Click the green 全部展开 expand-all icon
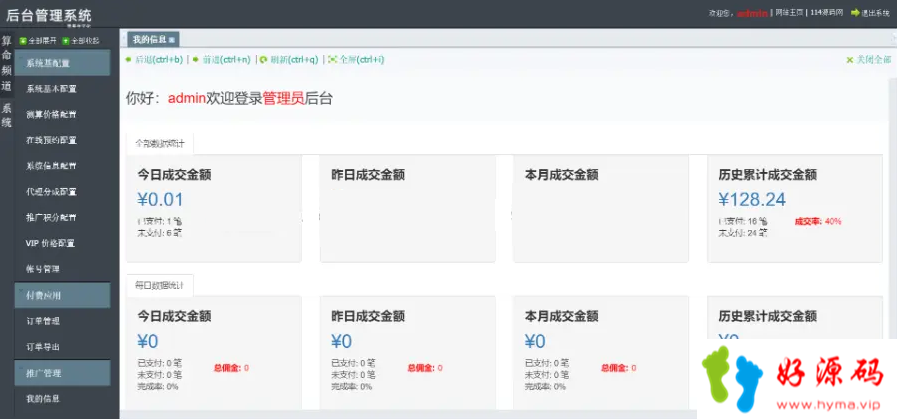The image size is (897, 419). (23, 41)
